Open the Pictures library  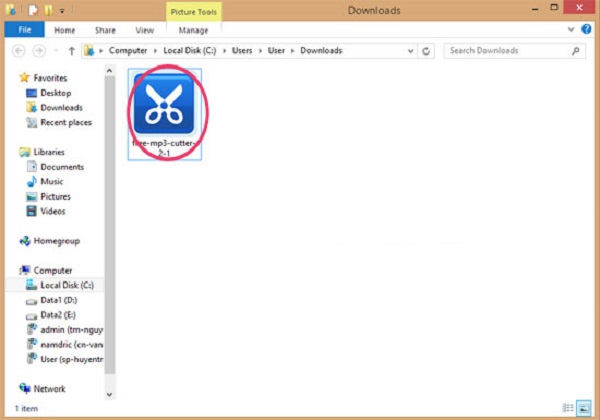tap(55, 197)
